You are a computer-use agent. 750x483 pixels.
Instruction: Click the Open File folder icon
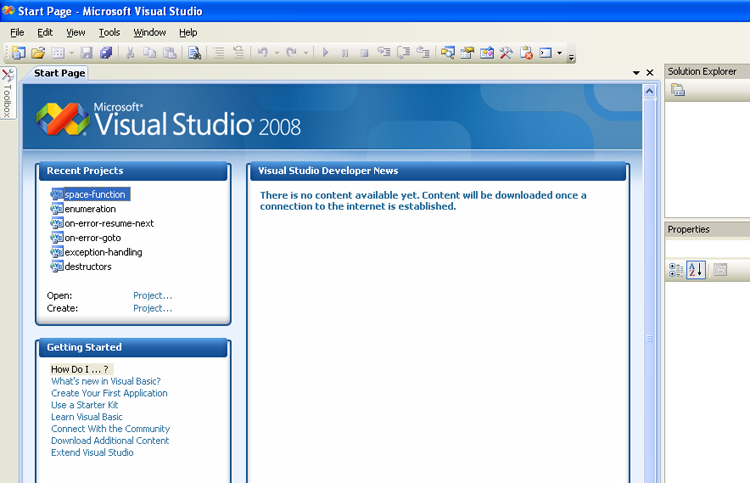click(x=38, y=53)
